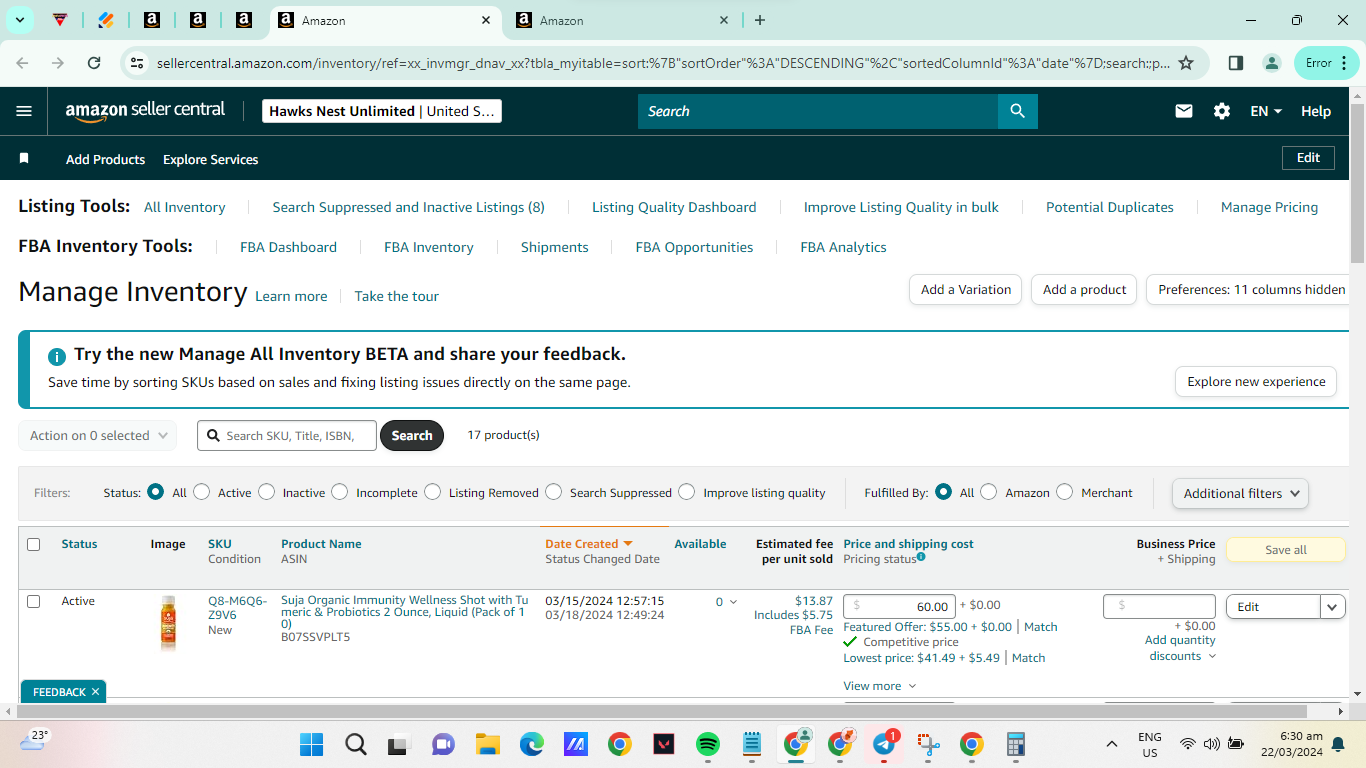The width and height of the screenshot is (1366, 768).
Task: Open the Learn more link
Action: point(291,296)
